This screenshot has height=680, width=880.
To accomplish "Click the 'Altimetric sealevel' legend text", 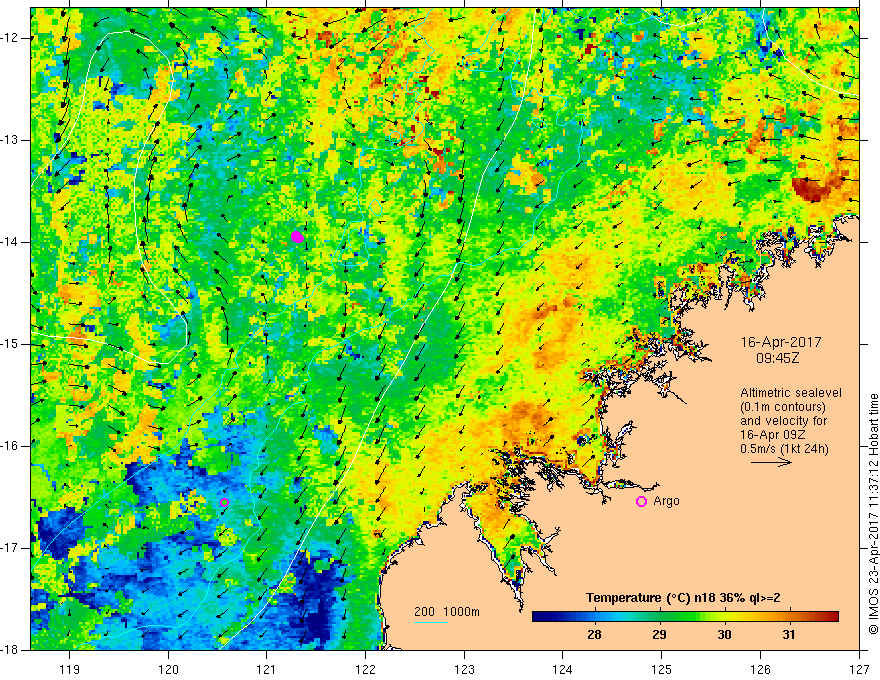I will tap(791, 393).
